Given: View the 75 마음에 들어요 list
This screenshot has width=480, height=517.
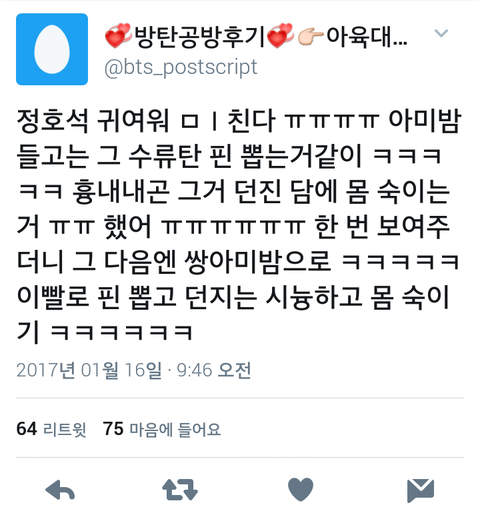Looking at the screenshot, I should point(162,429).
